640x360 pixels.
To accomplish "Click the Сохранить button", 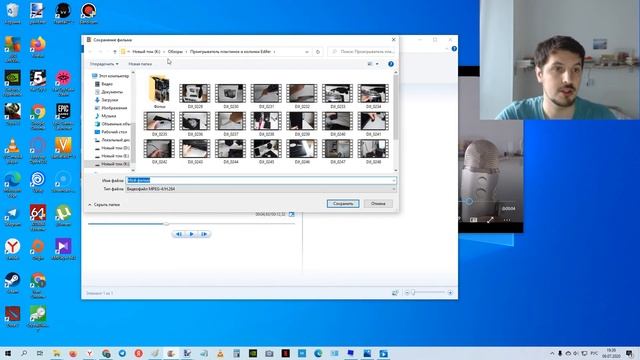I will [x=343, y=204].
